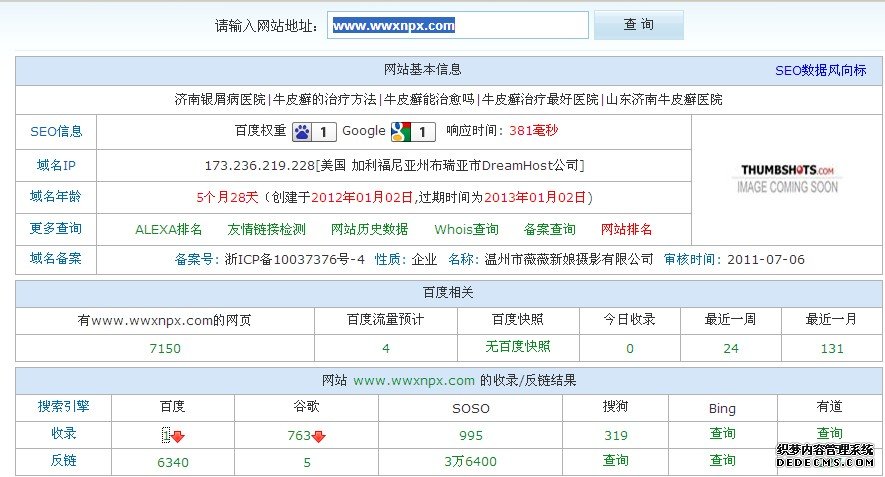Click Google backlinks count 5
885x477 pixels.
coord(306,463)
